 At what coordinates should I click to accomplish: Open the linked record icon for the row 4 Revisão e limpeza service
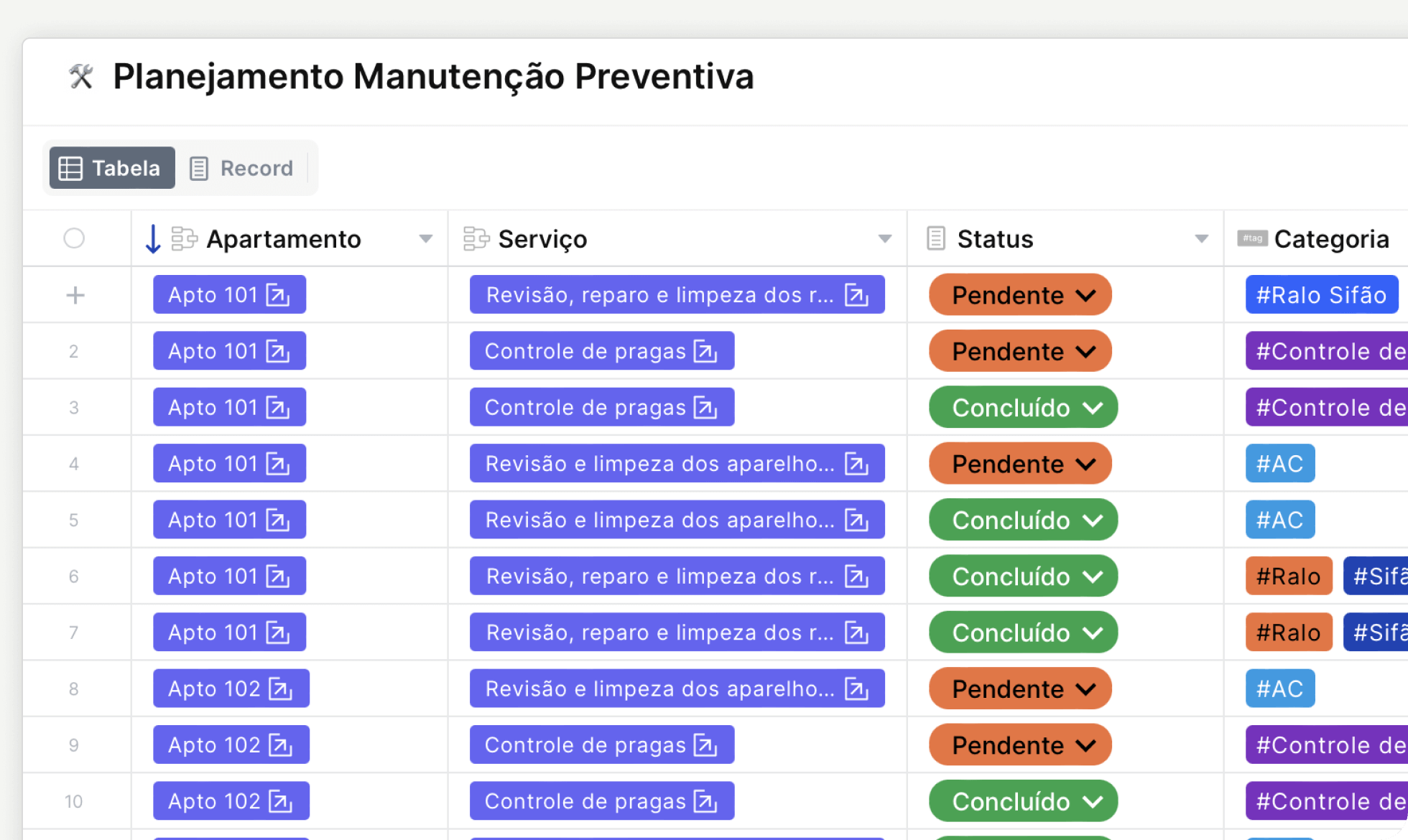pos(856,464)
